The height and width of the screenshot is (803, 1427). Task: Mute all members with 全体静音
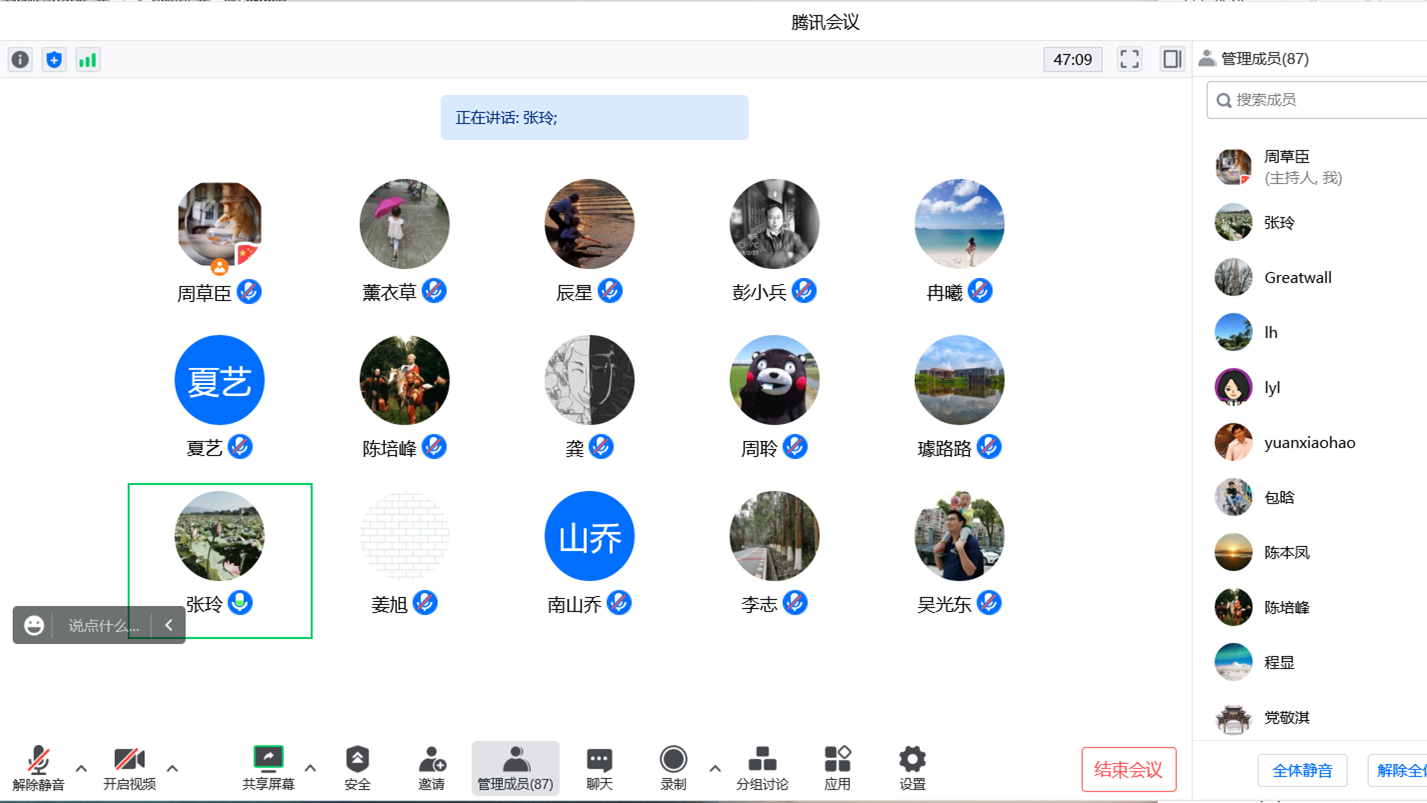click(x=1302, y=770)
